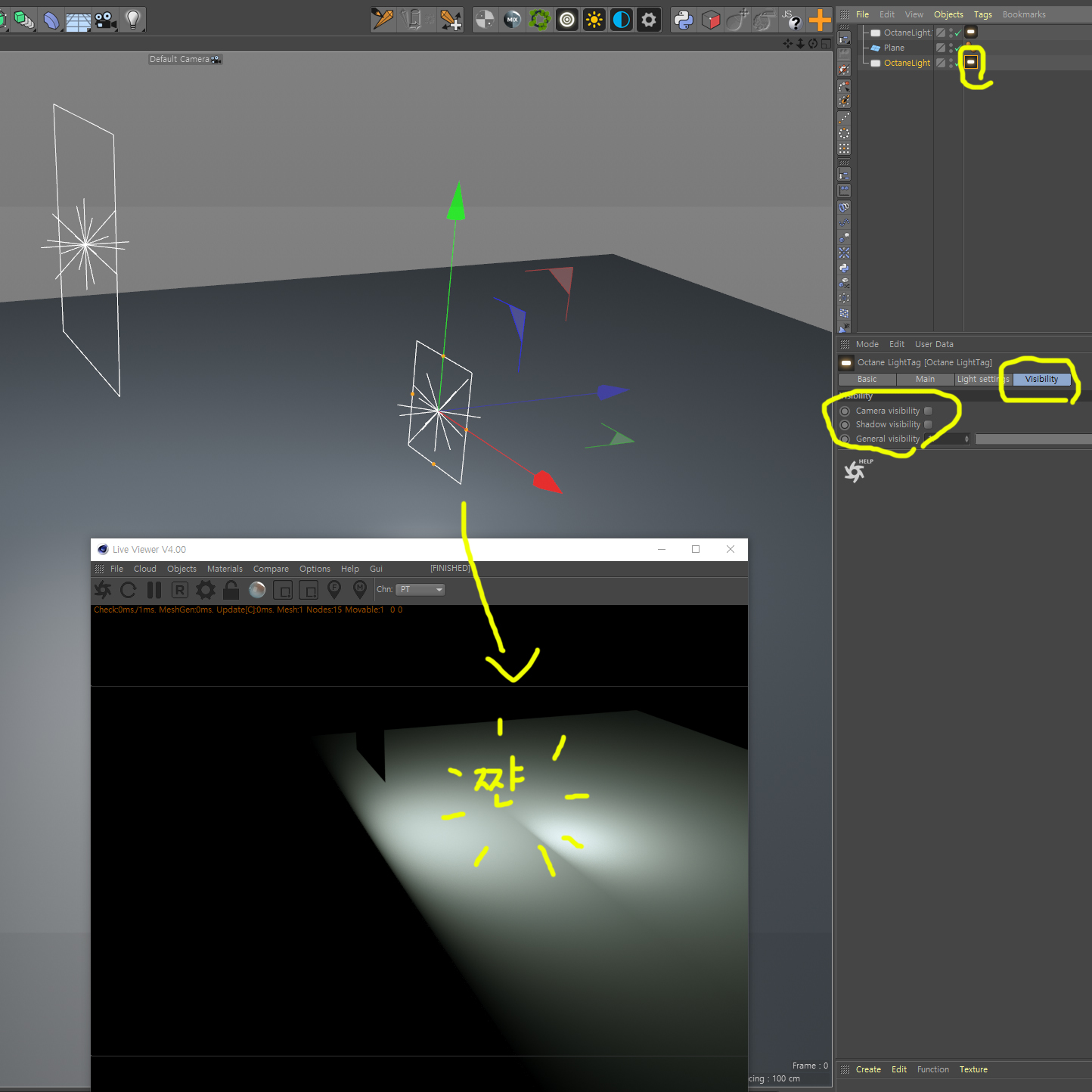Image resolution: width=1092 pixels, height=1092 pixels.
Task: Click the Octane render start icon in Live Viewer
Action: click(103, 590)
